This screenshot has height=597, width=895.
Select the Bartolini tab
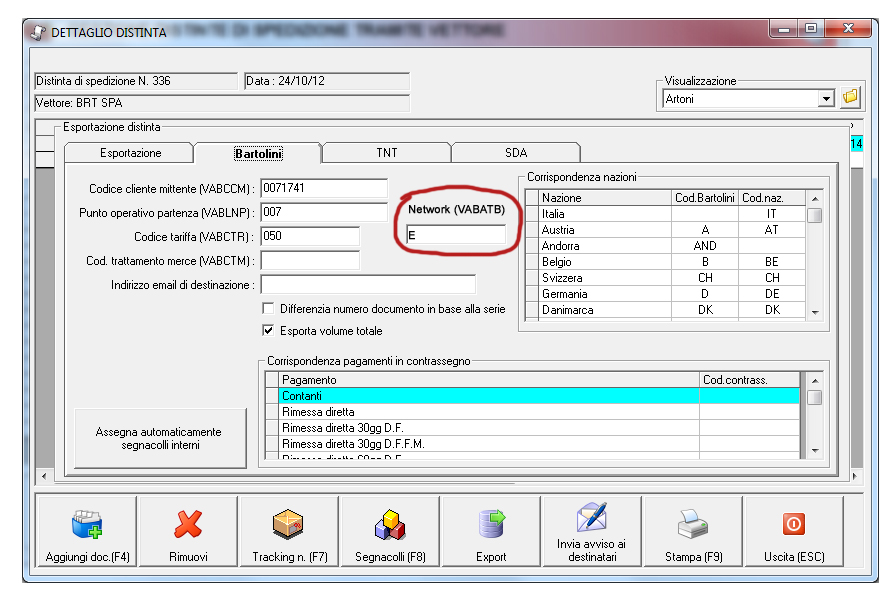tap(258, 154)
